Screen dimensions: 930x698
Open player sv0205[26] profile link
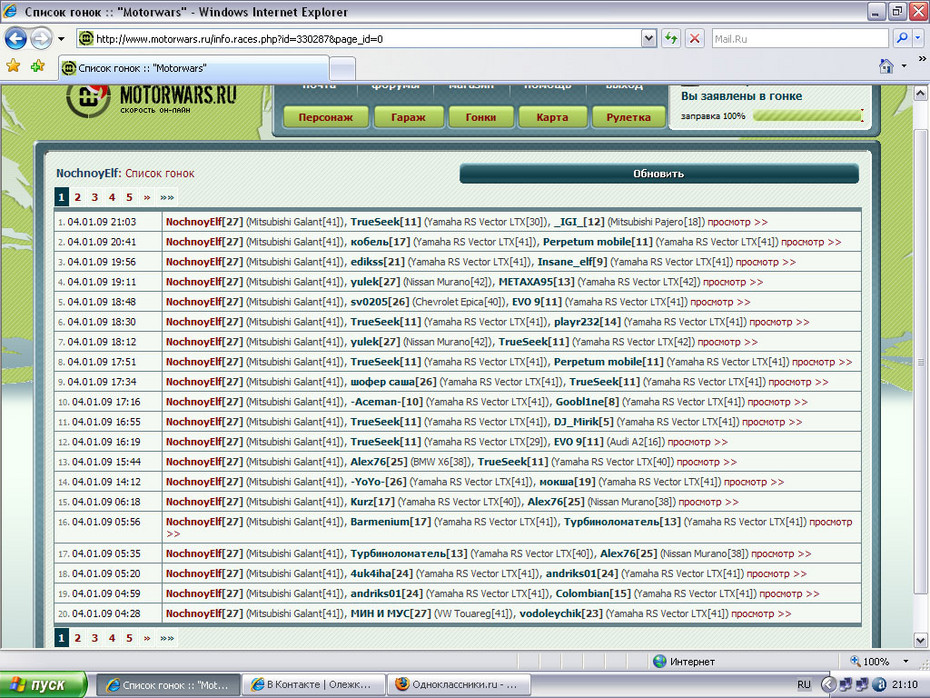pyautogui.click(x=380, y=302)
